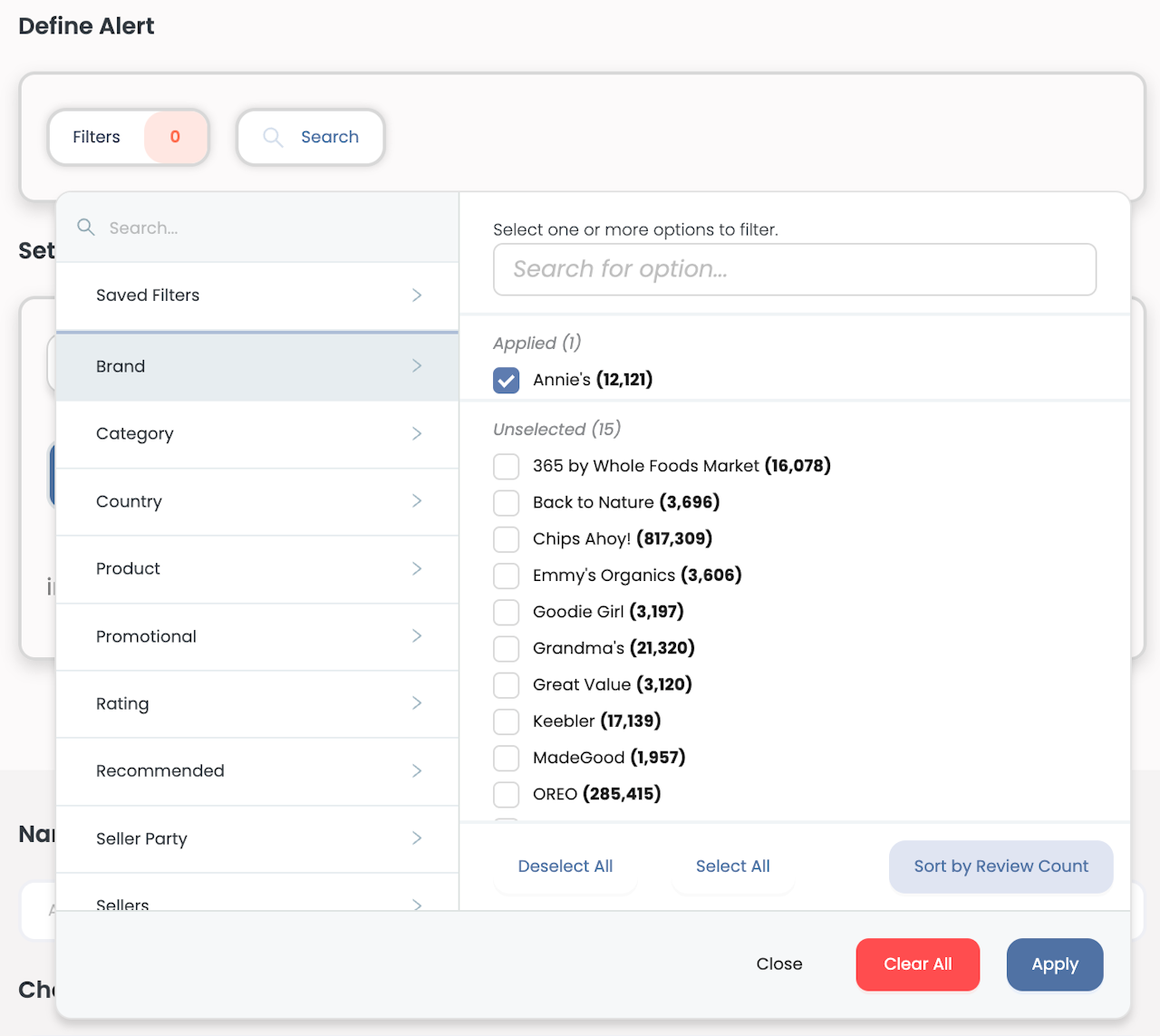Click the Filters count badge showing 0
This screenshot has width=1160, height=1036.
pos(175,137)
